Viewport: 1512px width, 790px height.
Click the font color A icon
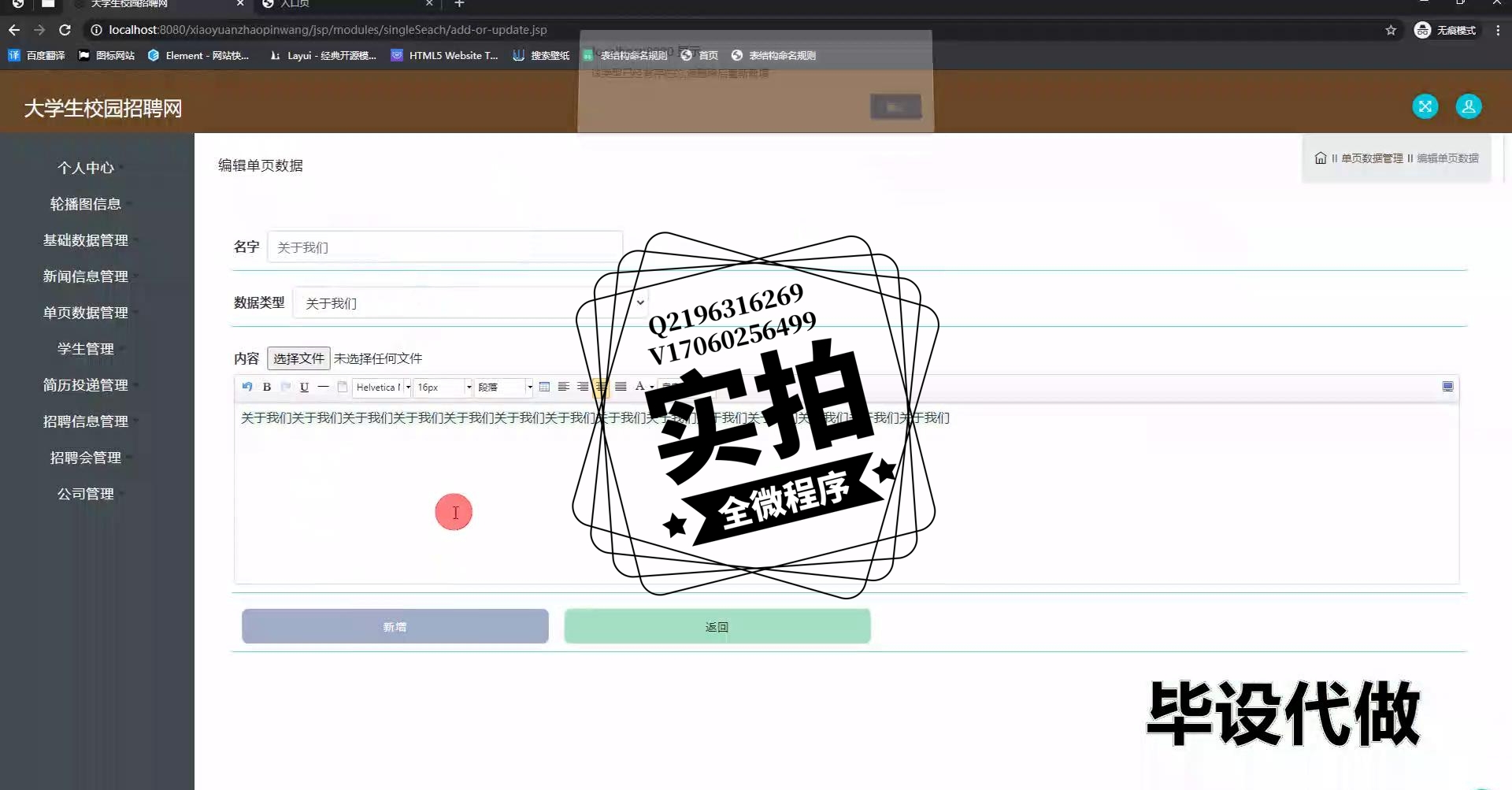point(640,387)
